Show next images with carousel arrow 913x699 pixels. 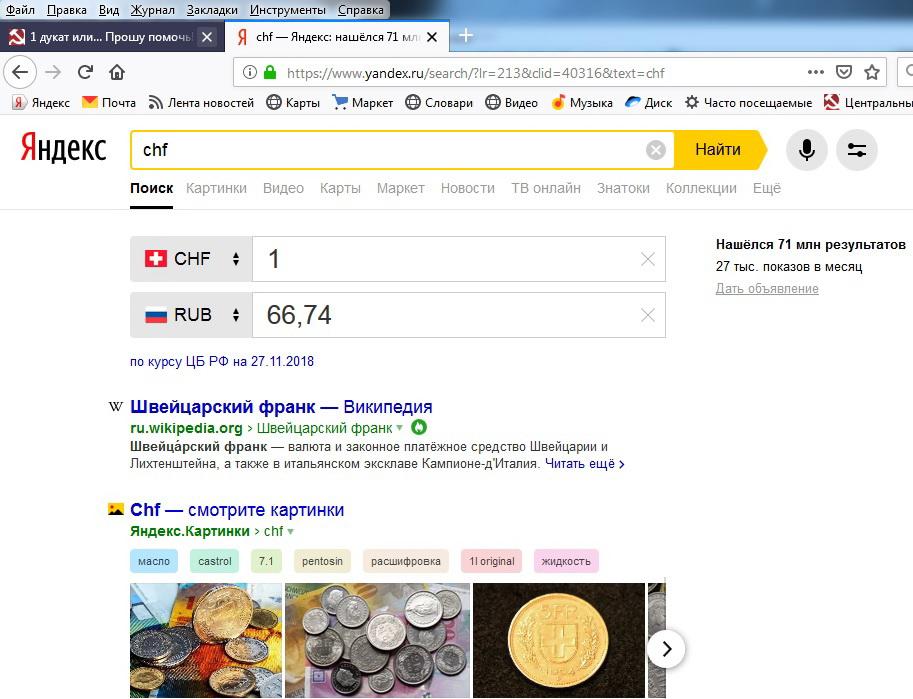(x=667, y=648)
